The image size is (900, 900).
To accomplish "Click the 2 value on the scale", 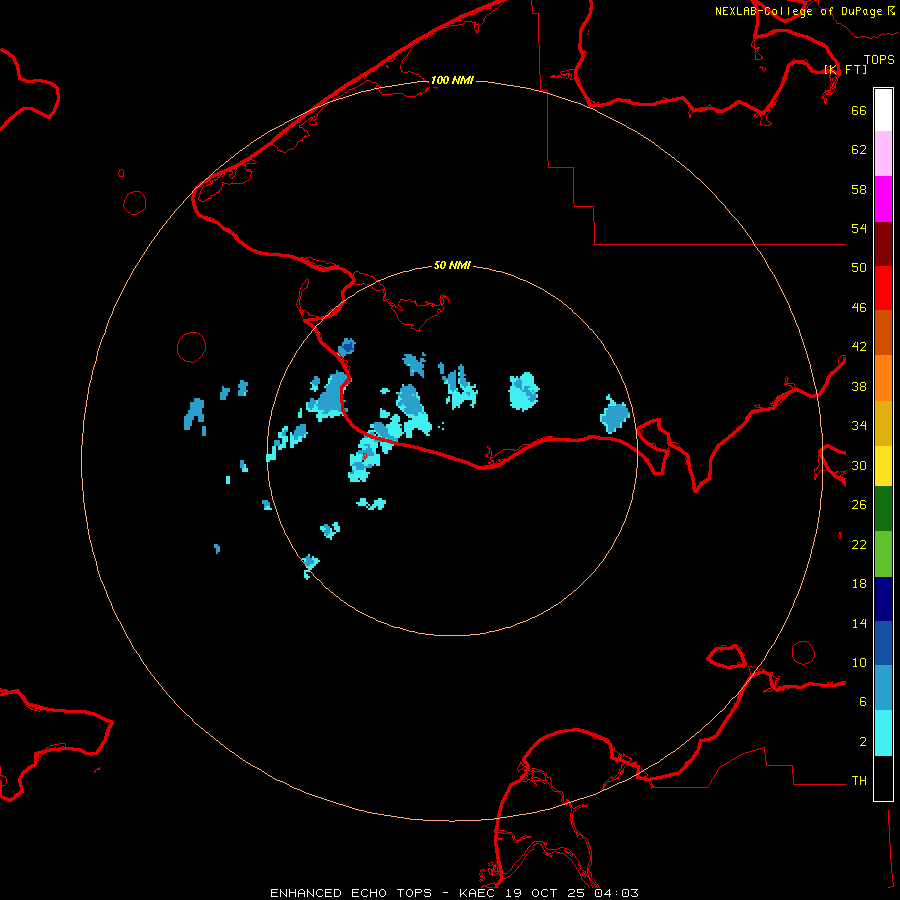I will (863, 742).
